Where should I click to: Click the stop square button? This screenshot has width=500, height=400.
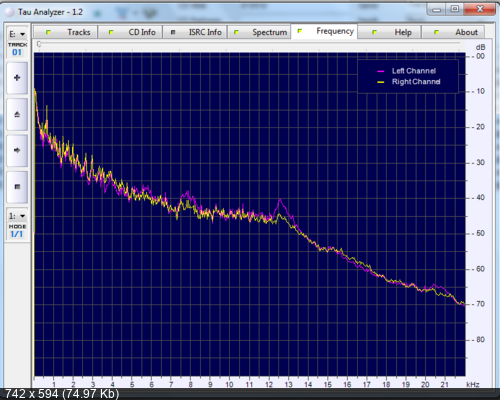(17, 187)
